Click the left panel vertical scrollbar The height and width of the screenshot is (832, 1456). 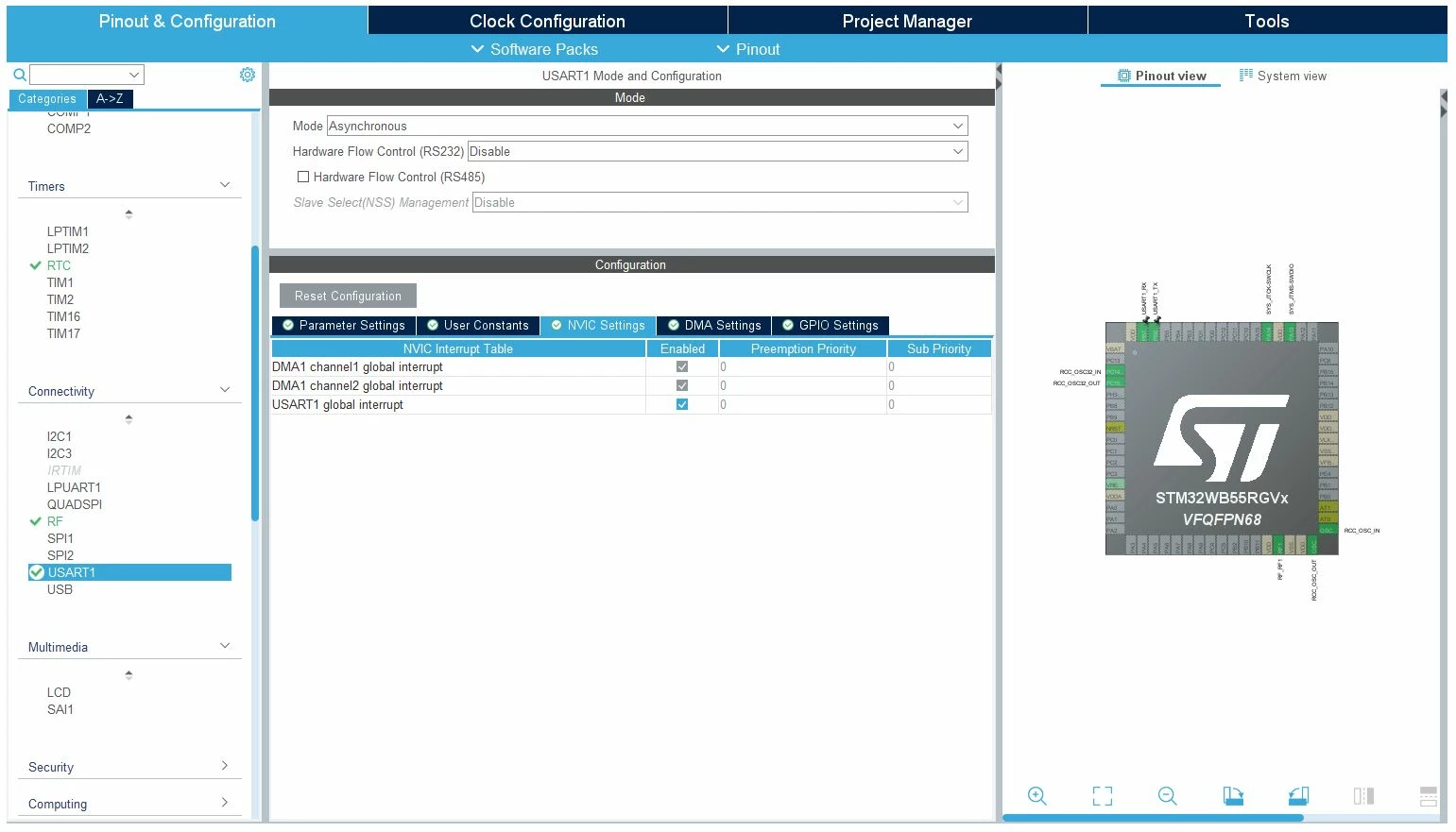point(255,382)
